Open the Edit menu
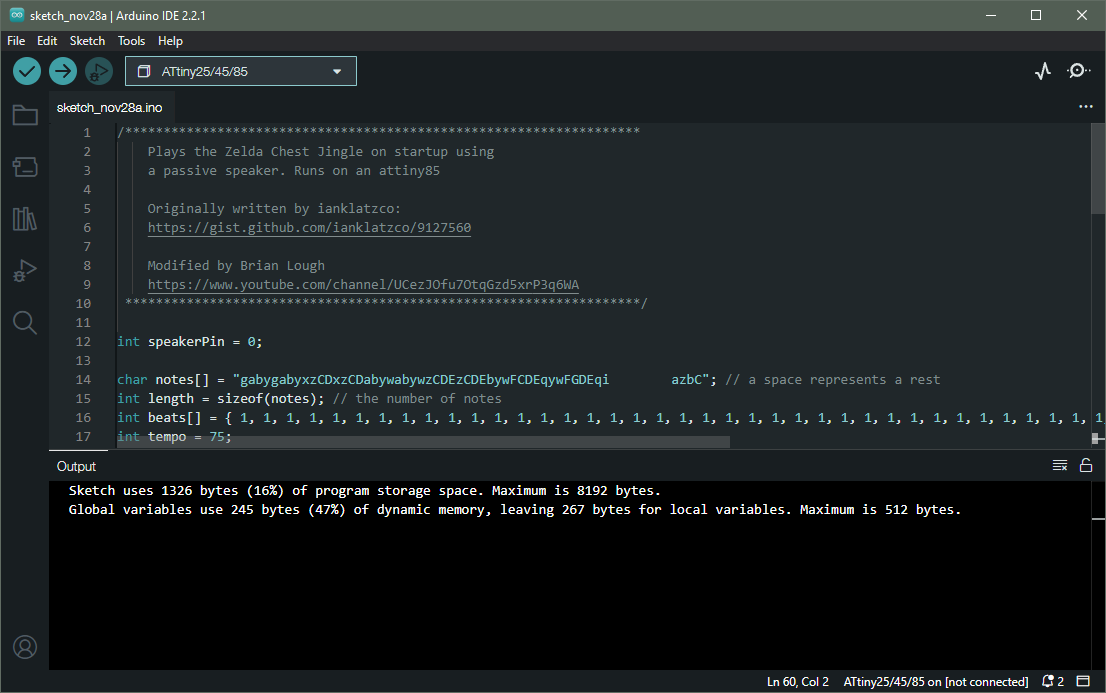 pyautogui.click(x=47, y=41)
